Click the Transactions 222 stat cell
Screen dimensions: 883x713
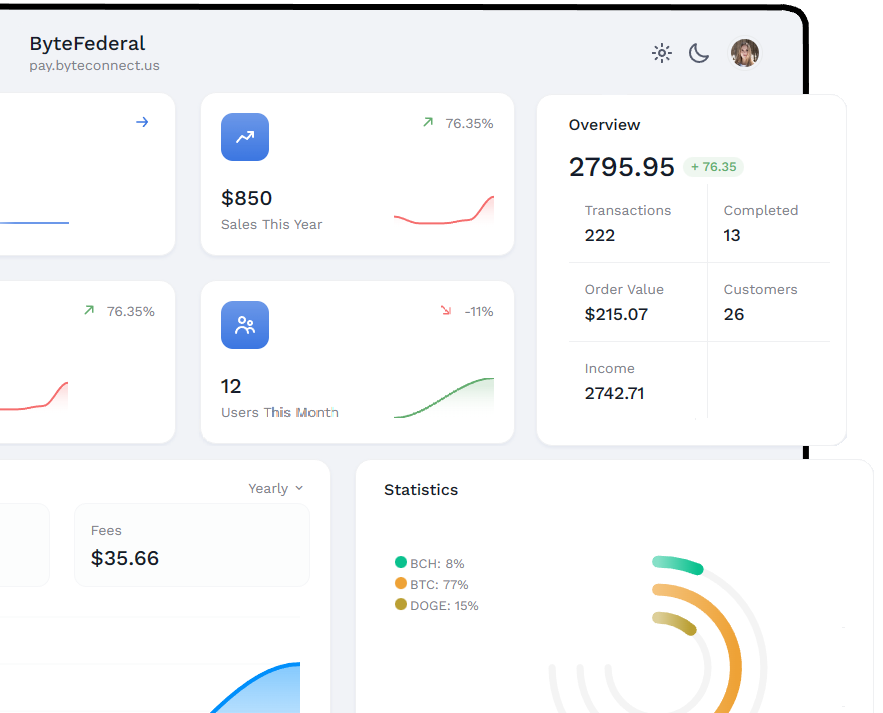point(637,223)
